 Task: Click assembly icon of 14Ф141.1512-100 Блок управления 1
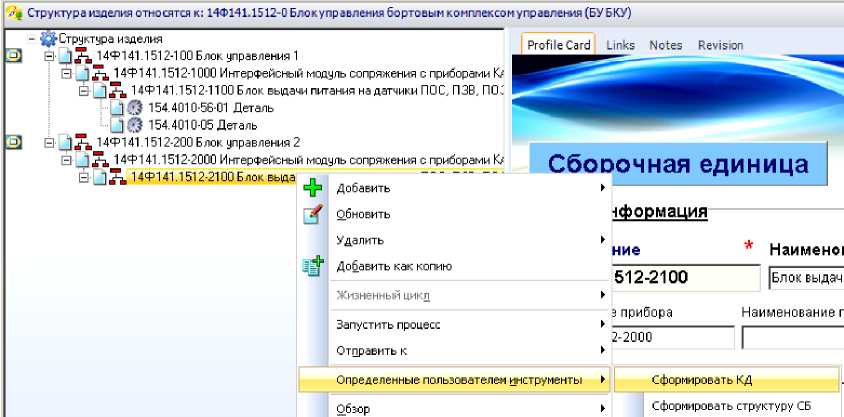[x=82, y=56]
